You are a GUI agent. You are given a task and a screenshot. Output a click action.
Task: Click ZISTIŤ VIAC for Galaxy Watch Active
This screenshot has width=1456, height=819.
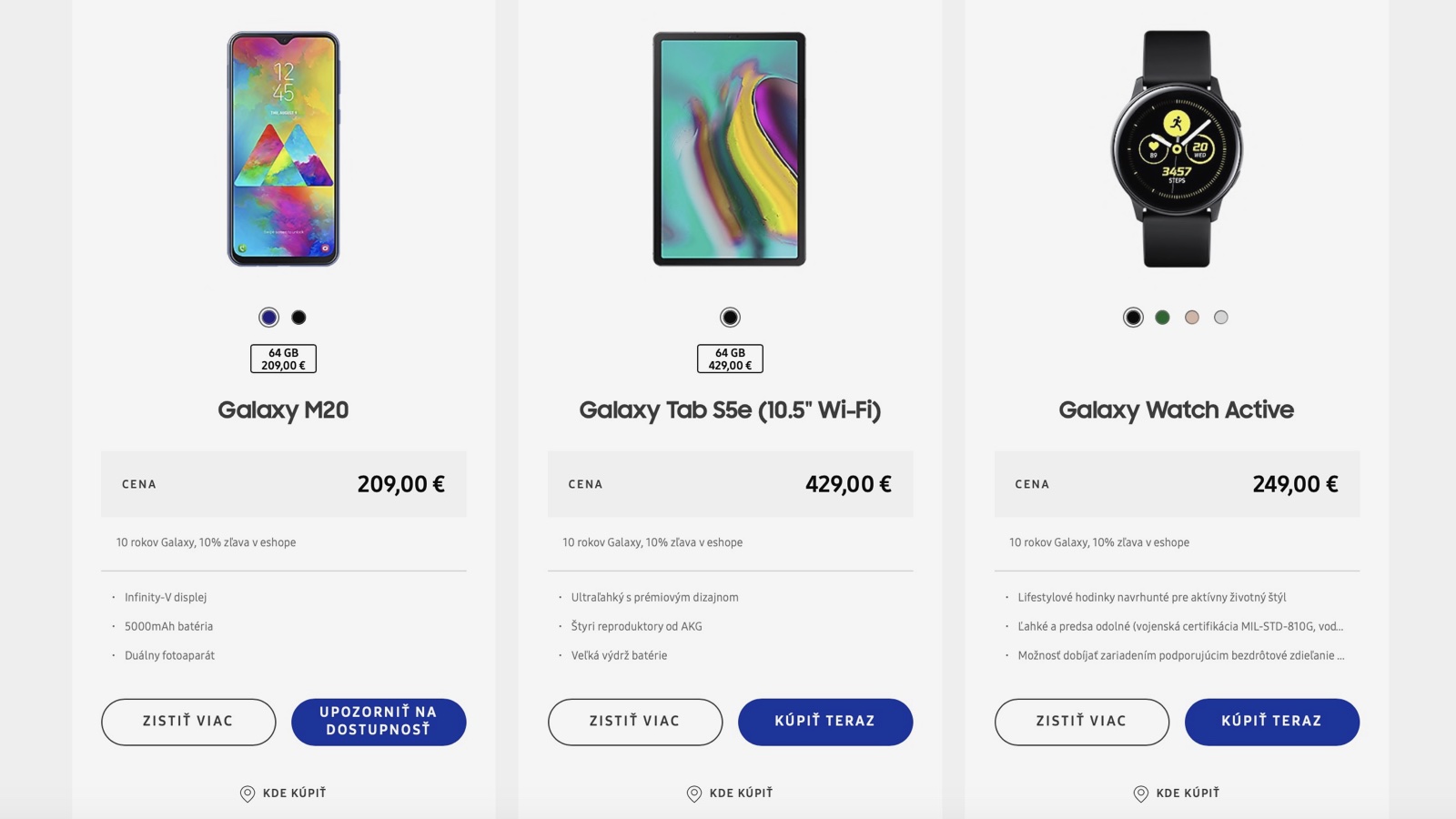tap(1083, 722)
